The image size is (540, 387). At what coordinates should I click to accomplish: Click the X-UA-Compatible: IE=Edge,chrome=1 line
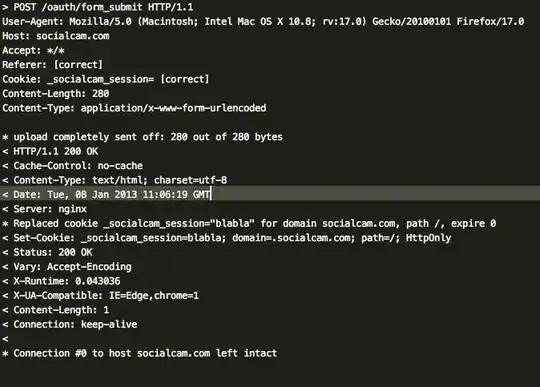tap(101, 296)
